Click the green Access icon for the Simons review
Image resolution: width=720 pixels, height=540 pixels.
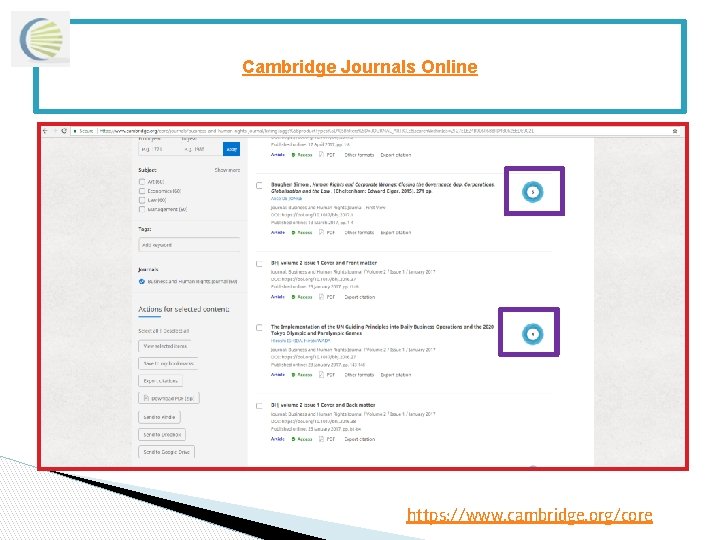293,233
